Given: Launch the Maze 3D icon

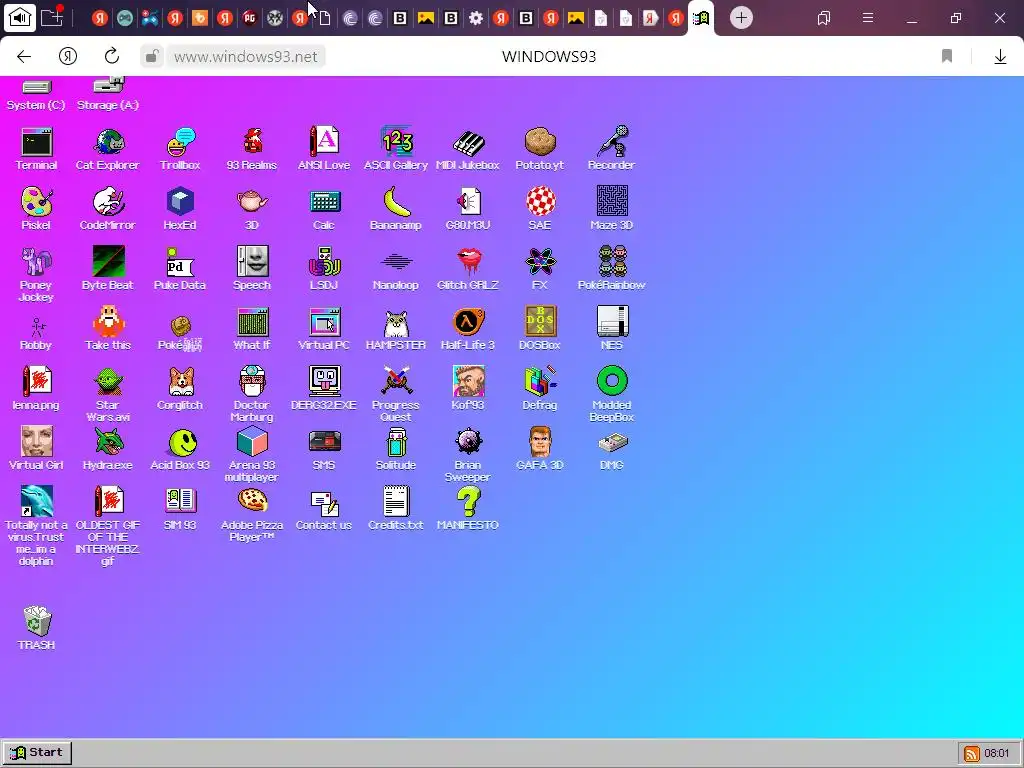Looking at the screenshot, I should click(x=612, y=209).
